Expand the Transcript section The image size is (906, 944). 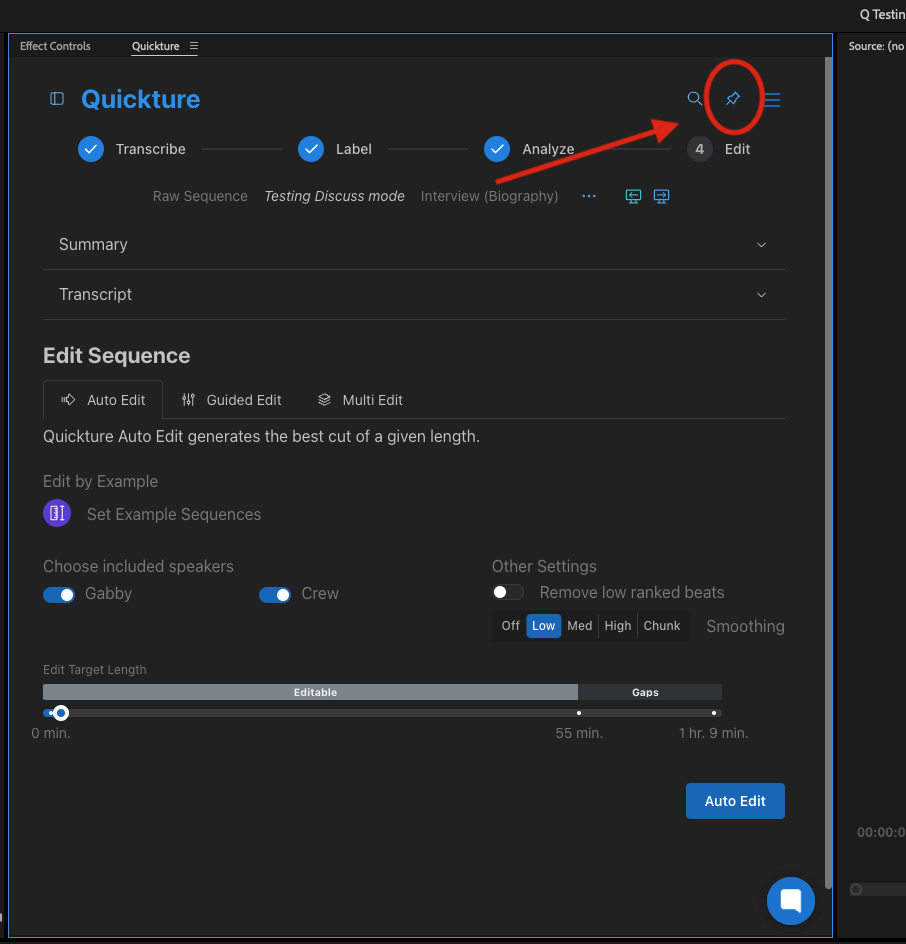(x=414, y=294)
